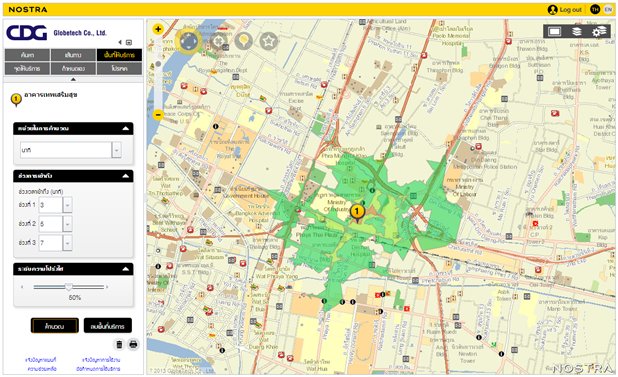The width and height of the screenshot is (618, 377).
Task: Open the first tab ค้นหา
Action: click(27, 55)
